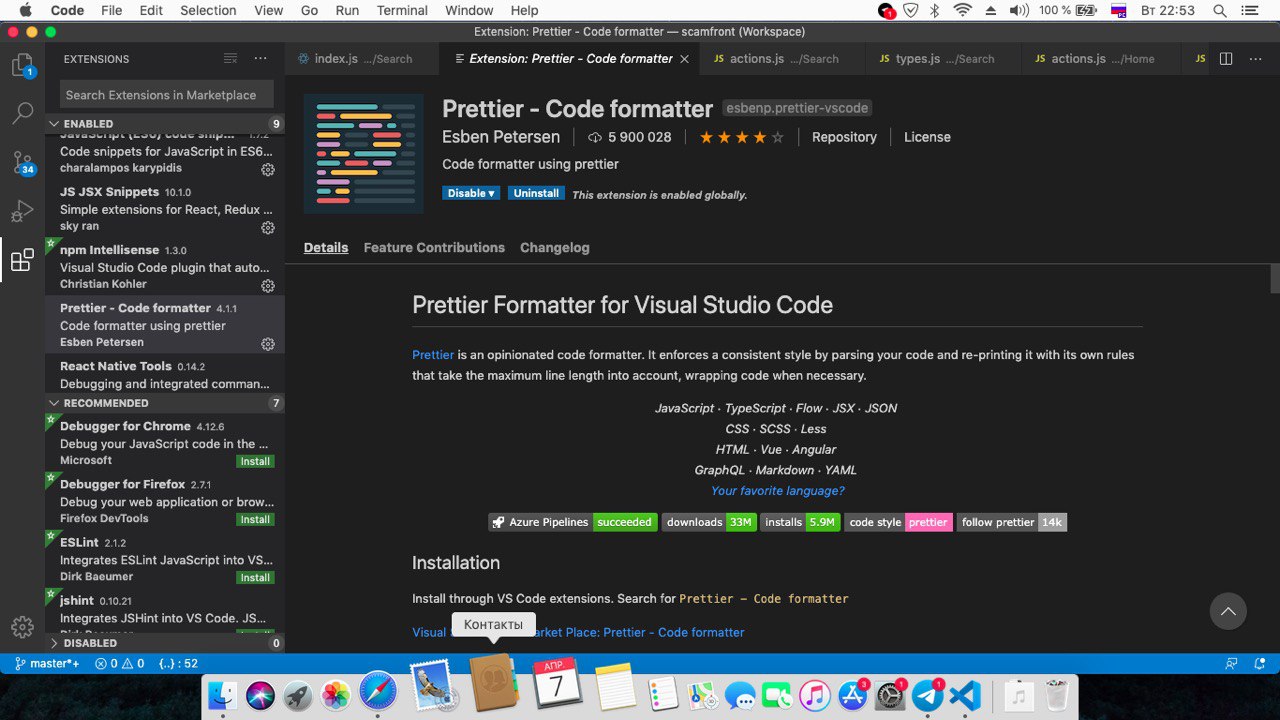Click Azure Pipelines succeeded badge
The width and height of the screenshot is (1280, 720).
click(572, 522)
